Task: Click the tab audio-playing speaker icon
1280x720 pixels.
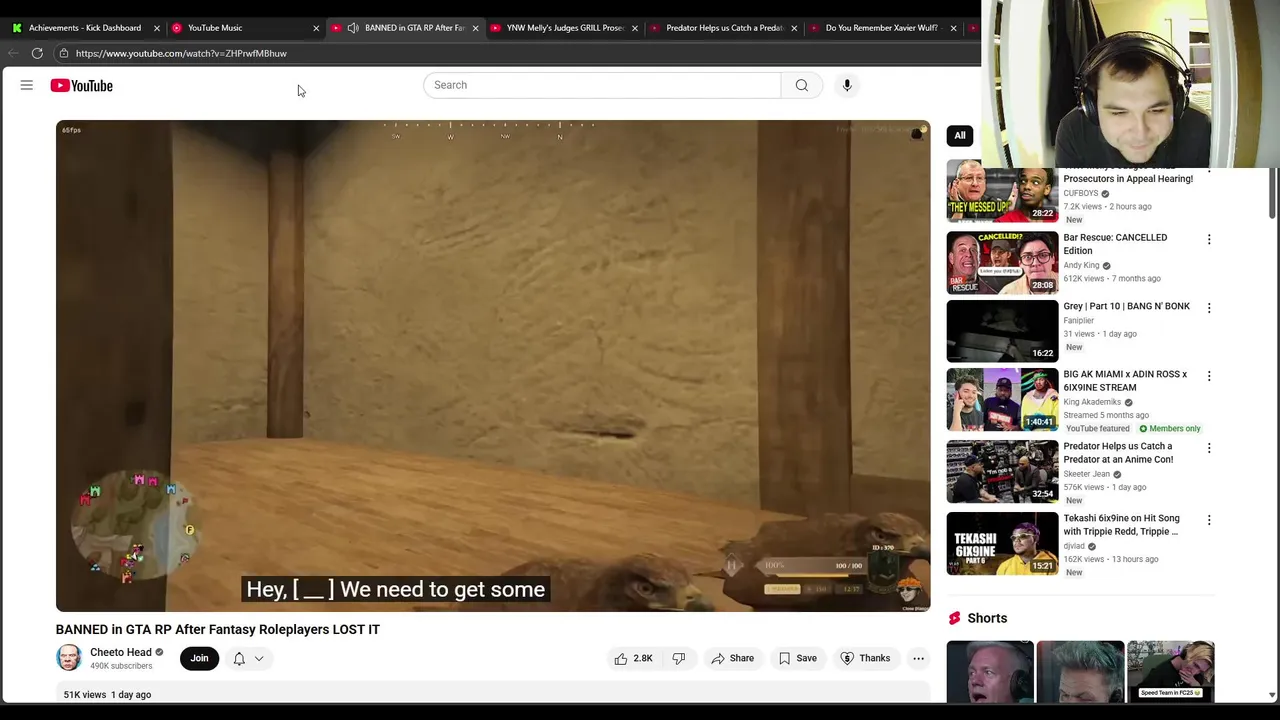Action: [x=353, y=28]
